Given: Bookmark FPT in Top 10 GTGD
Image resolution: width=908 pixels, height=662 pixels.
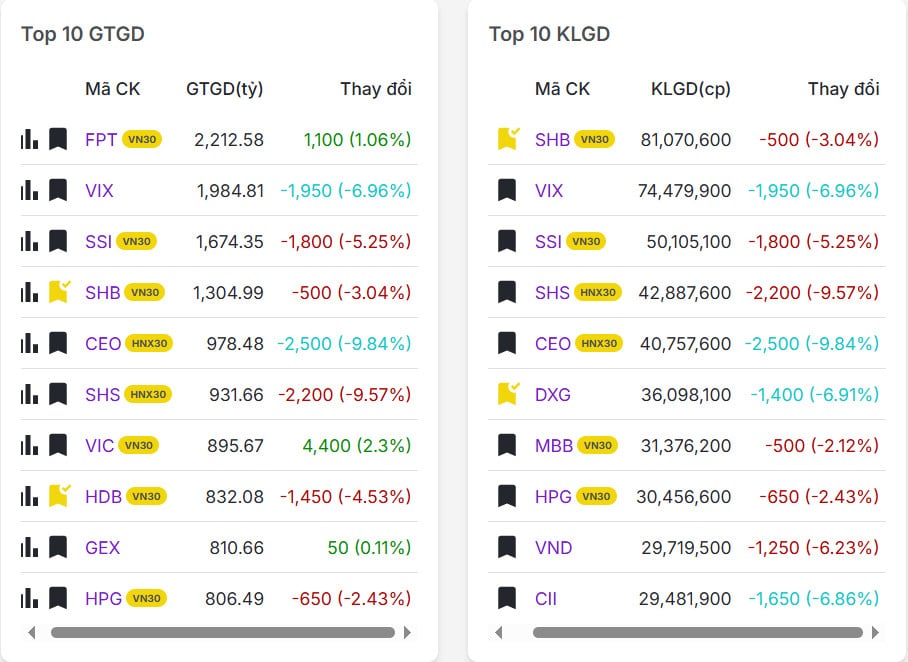Looking at the screenshot, I should [x=58, y=139].
